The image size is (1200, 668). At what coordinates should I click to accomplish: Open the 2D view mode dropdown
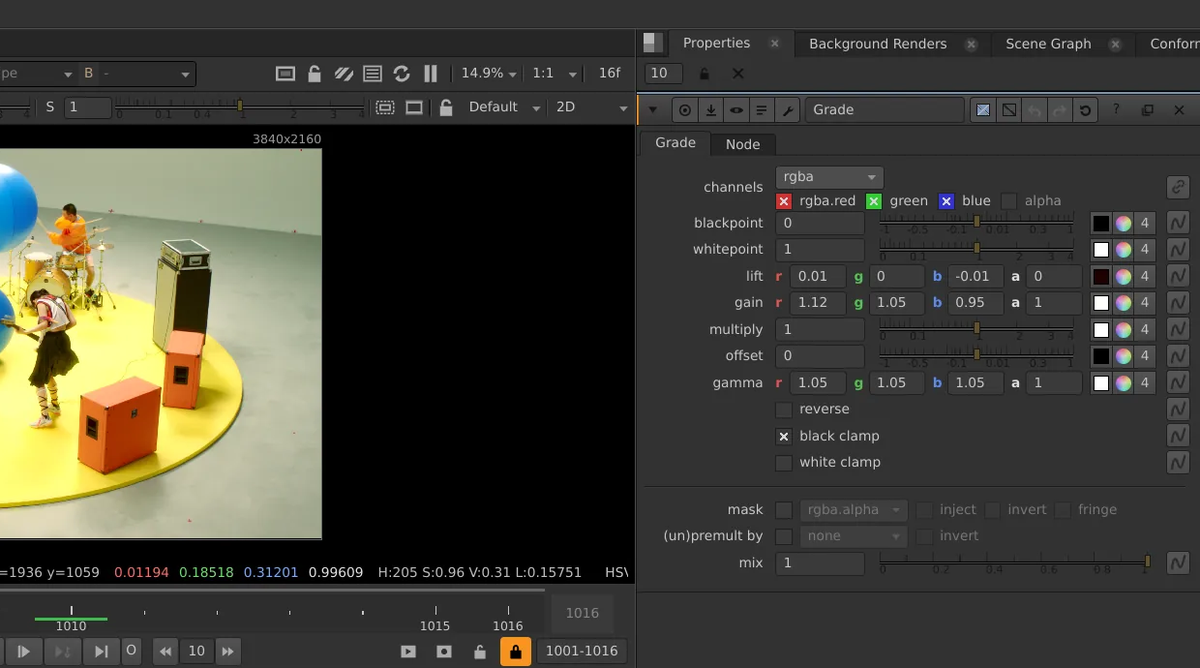590,107
